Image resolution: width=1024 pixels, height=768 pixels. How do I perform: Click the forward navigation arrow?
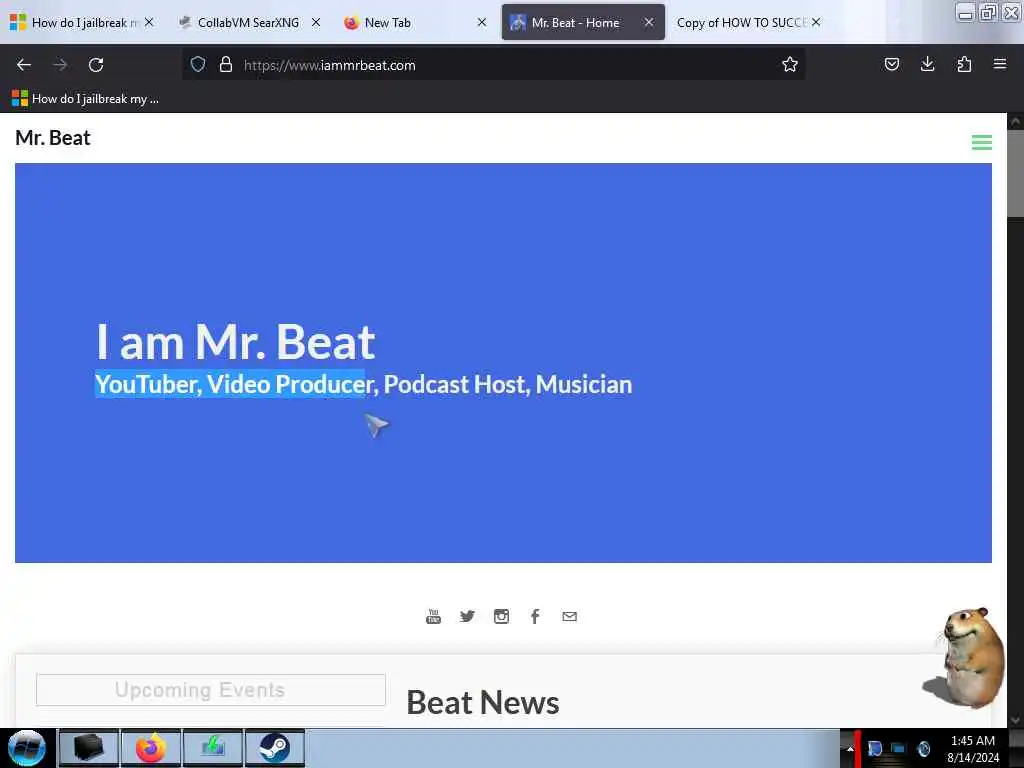pyautogui.click(x=60, y=65)
